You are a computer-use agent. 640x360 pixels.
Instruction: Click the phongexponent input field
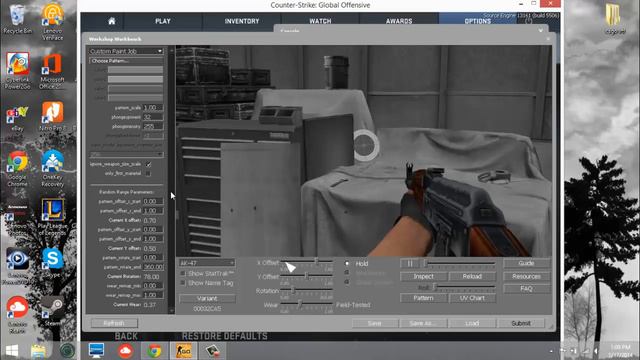pos(153,117)
